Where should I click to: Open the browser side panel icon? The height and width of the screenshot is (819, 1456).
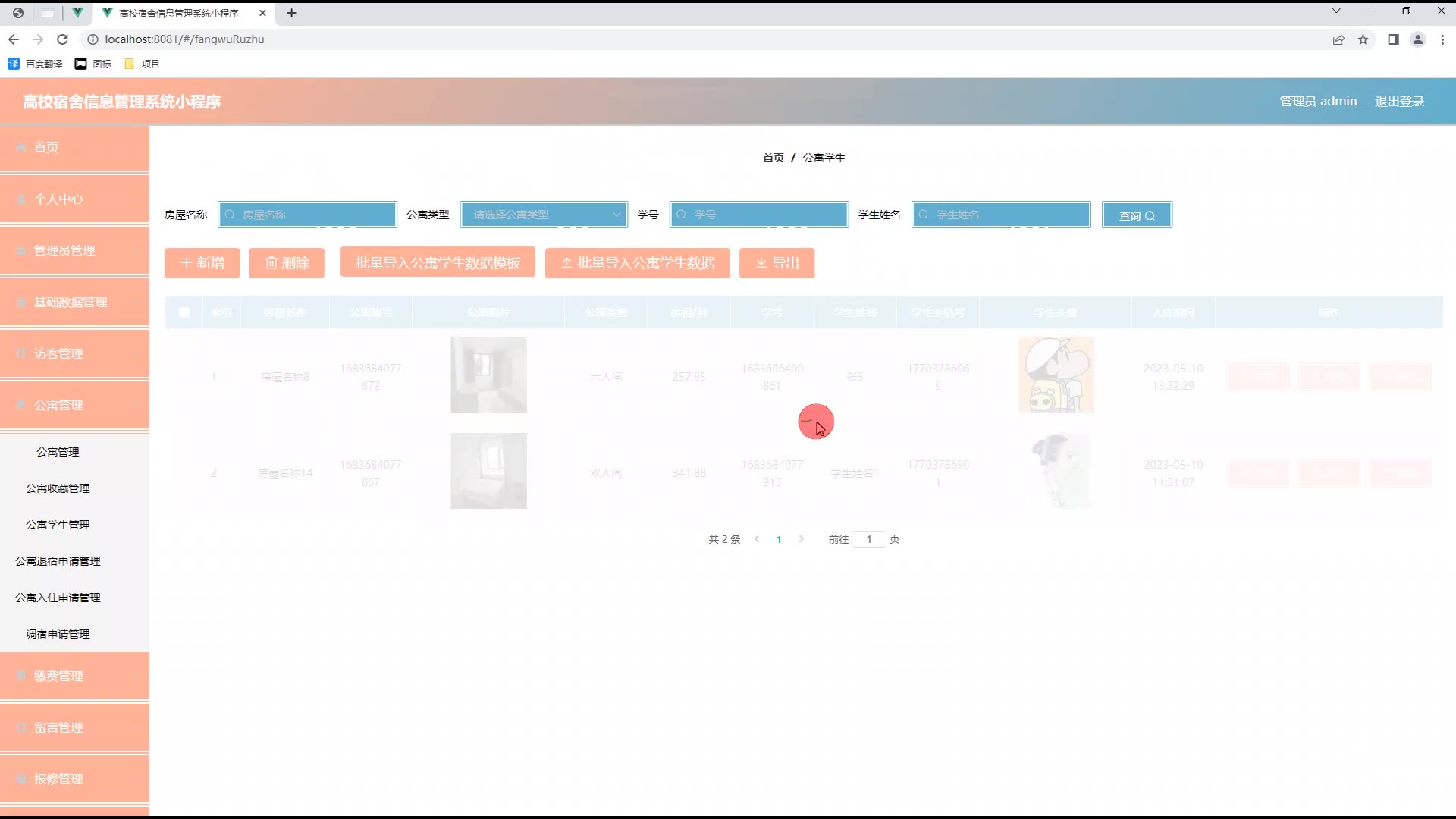click(1393, 39)
